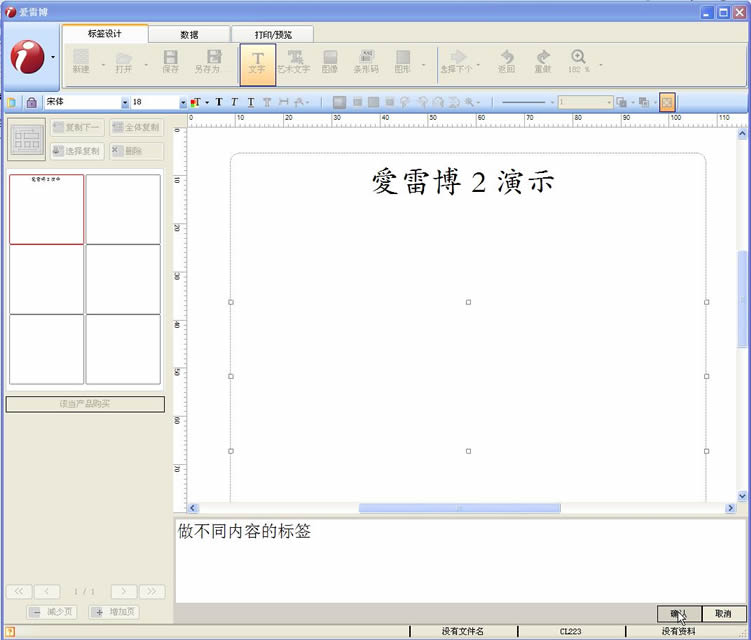The height and width of the screenshot is (640, 751).
Task: Click the note icon left of the lock
Action: 12,102
